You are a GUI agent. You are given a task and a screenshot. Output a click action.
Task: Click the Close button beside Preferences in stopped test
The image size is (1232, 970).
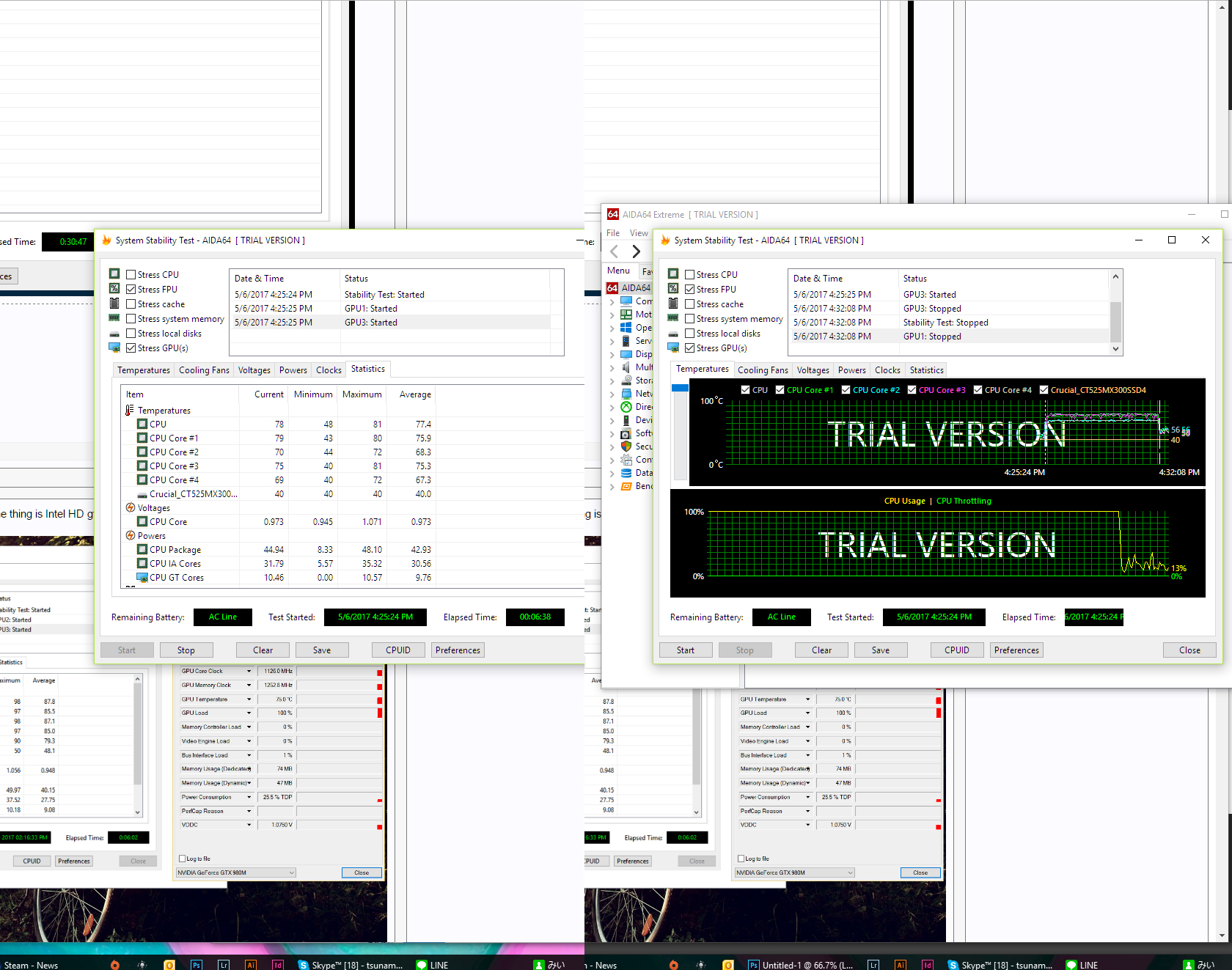[x=1189, y=650]
